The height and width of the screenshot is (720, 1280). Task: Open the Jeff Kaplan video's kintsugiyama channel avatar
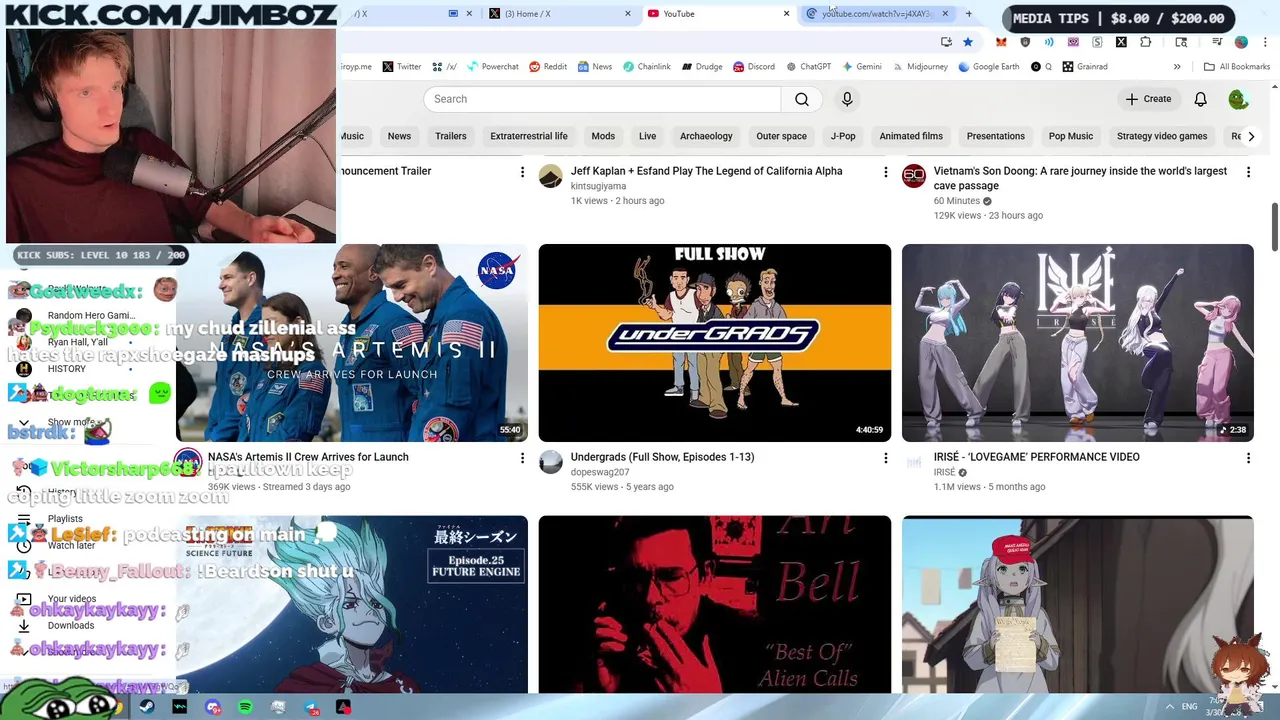click(551, 177)
